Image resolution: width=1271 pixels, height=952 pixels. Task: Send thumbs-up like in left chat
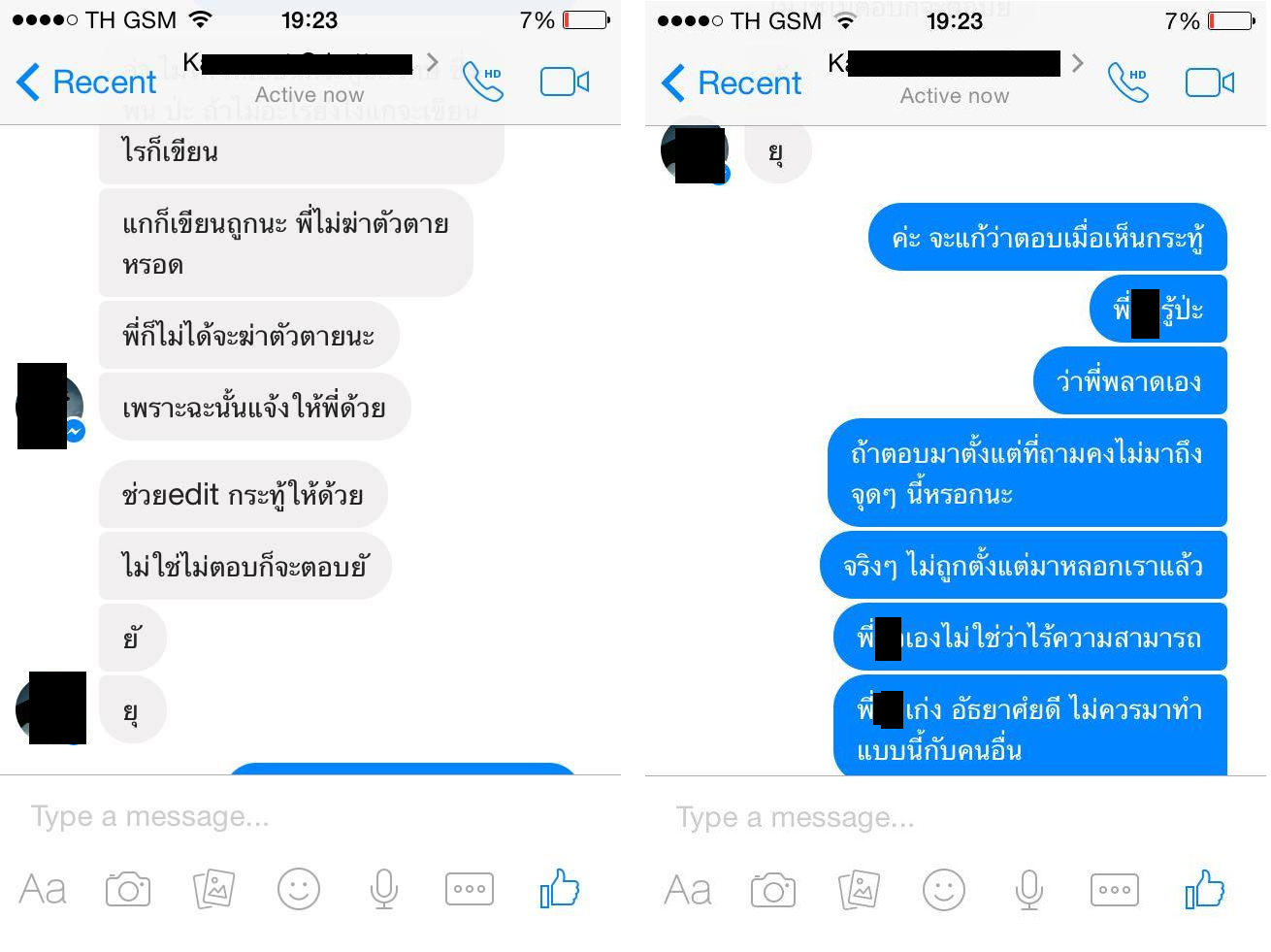pos(559,888)
